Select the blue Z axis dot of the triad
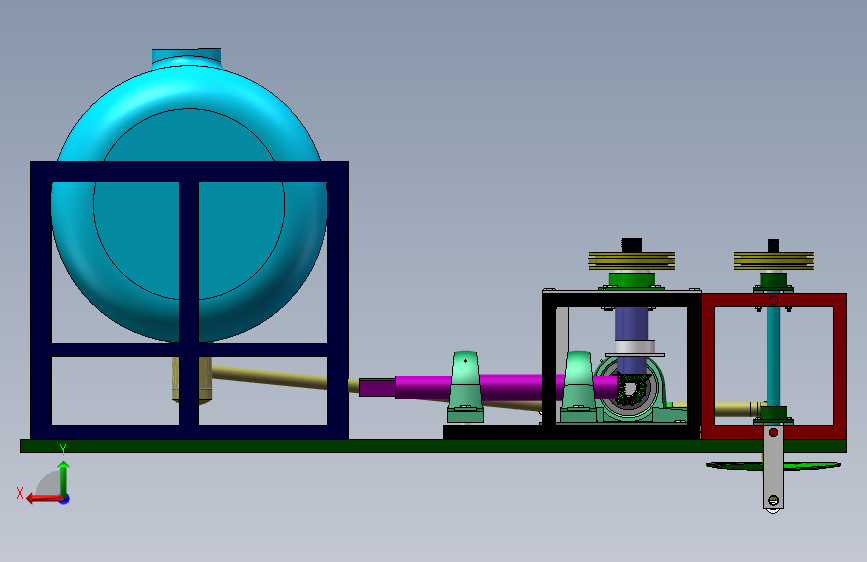This screenshot has height=562, width=867. tap(65, 499)
